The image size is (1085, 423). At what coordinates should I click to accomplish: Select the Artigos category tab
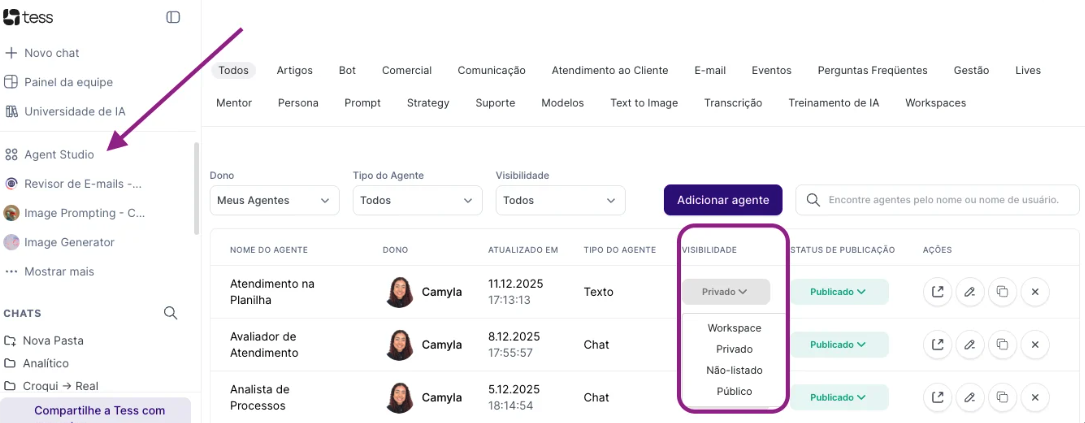click(295, 70)
